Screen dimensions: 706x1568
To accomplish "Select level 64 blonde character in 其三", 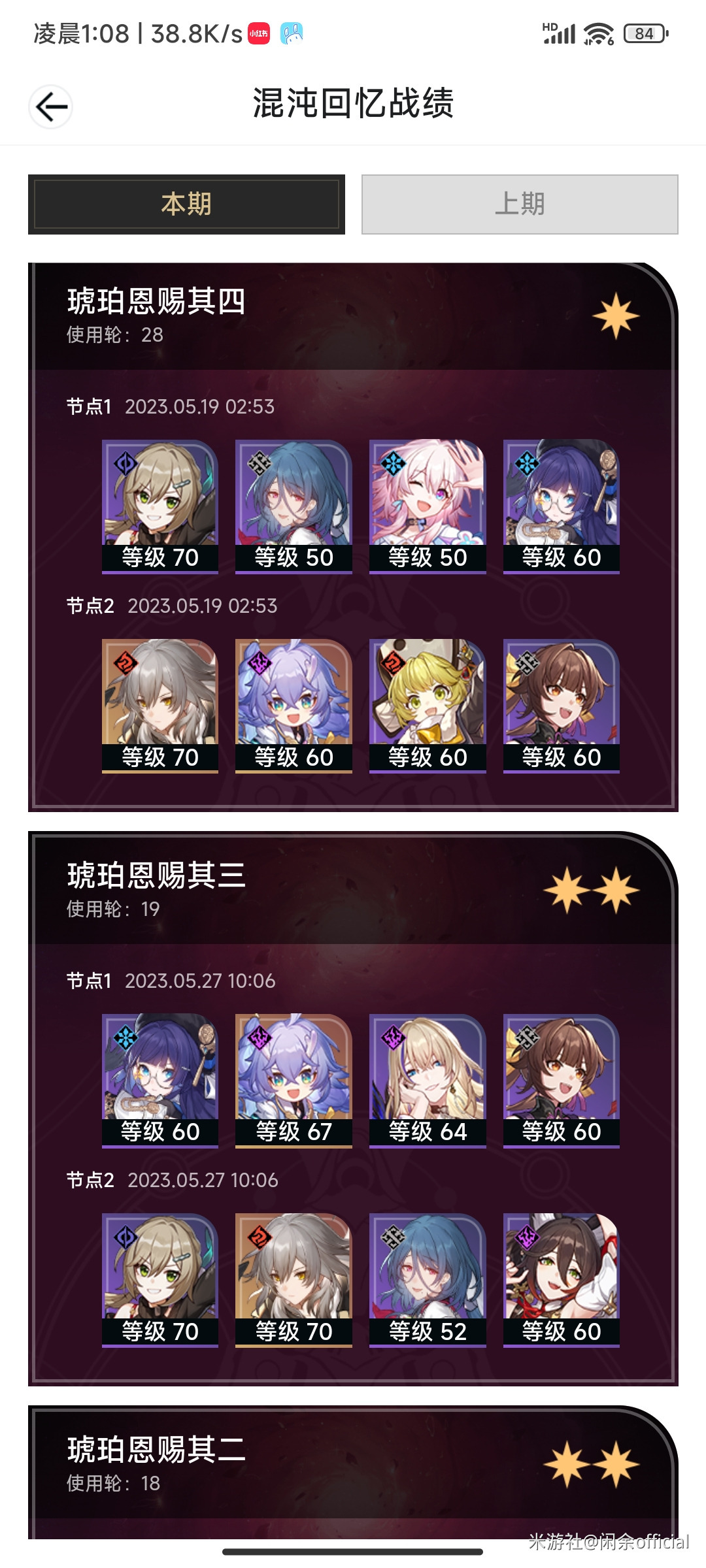I will pos(428,1081).
